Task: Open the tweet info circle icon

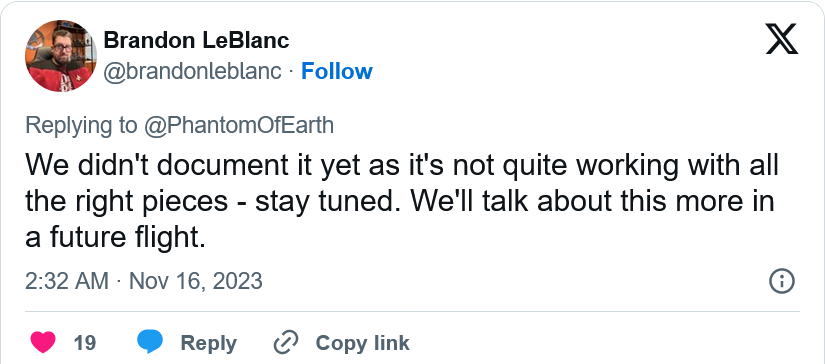Action: click(781, 281)
